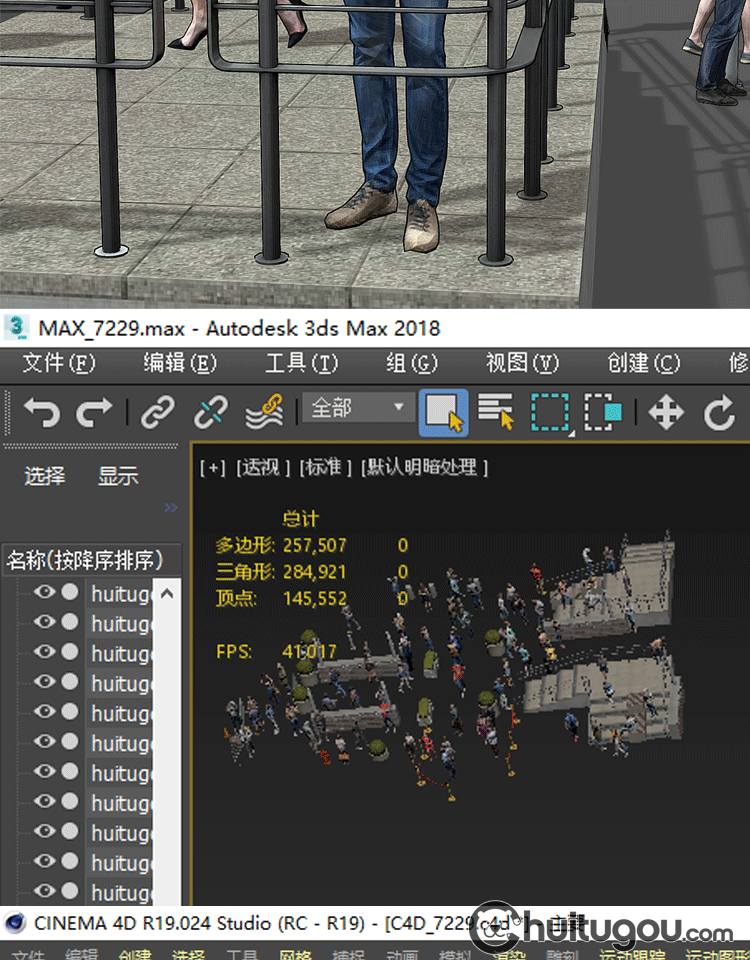Toggle freeze circle on second huitugo object

pyautogui.click(x=69, y=622)
